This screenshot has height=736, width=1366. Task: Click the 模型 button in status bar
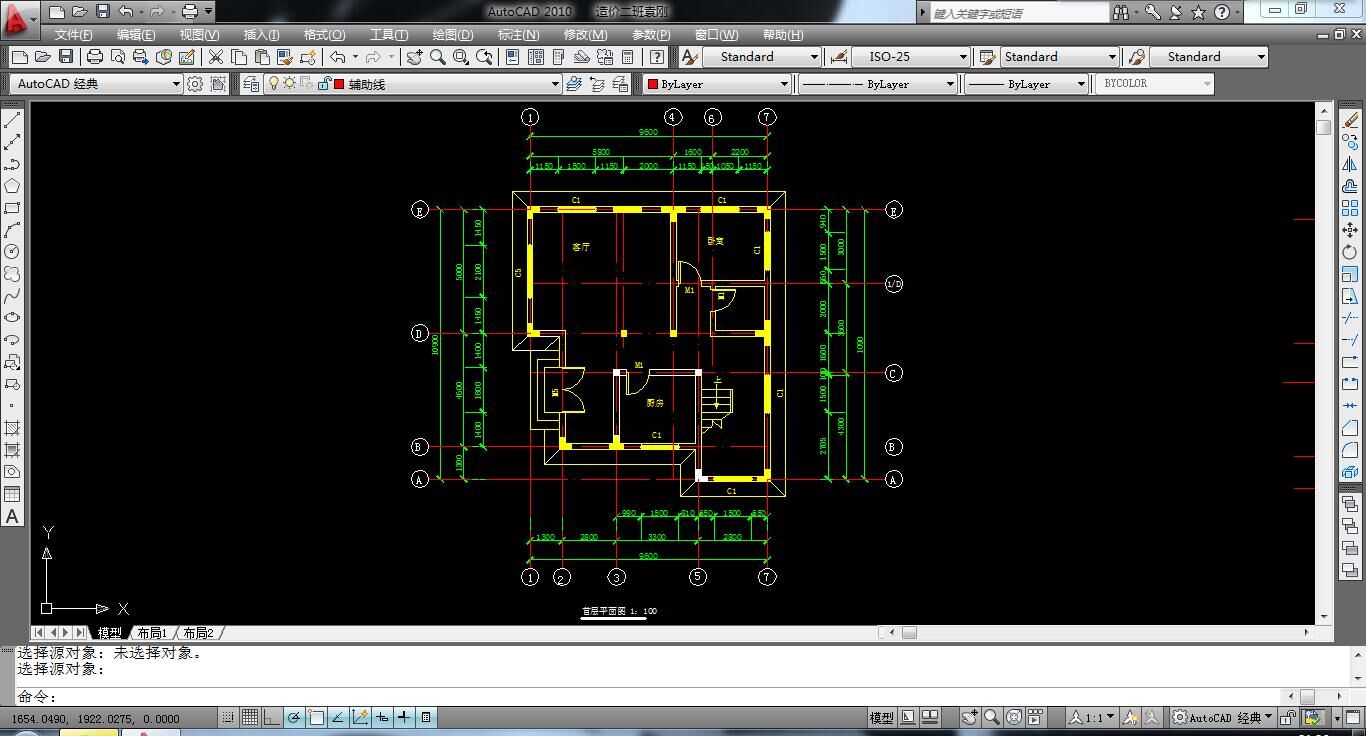pos(881,717)
